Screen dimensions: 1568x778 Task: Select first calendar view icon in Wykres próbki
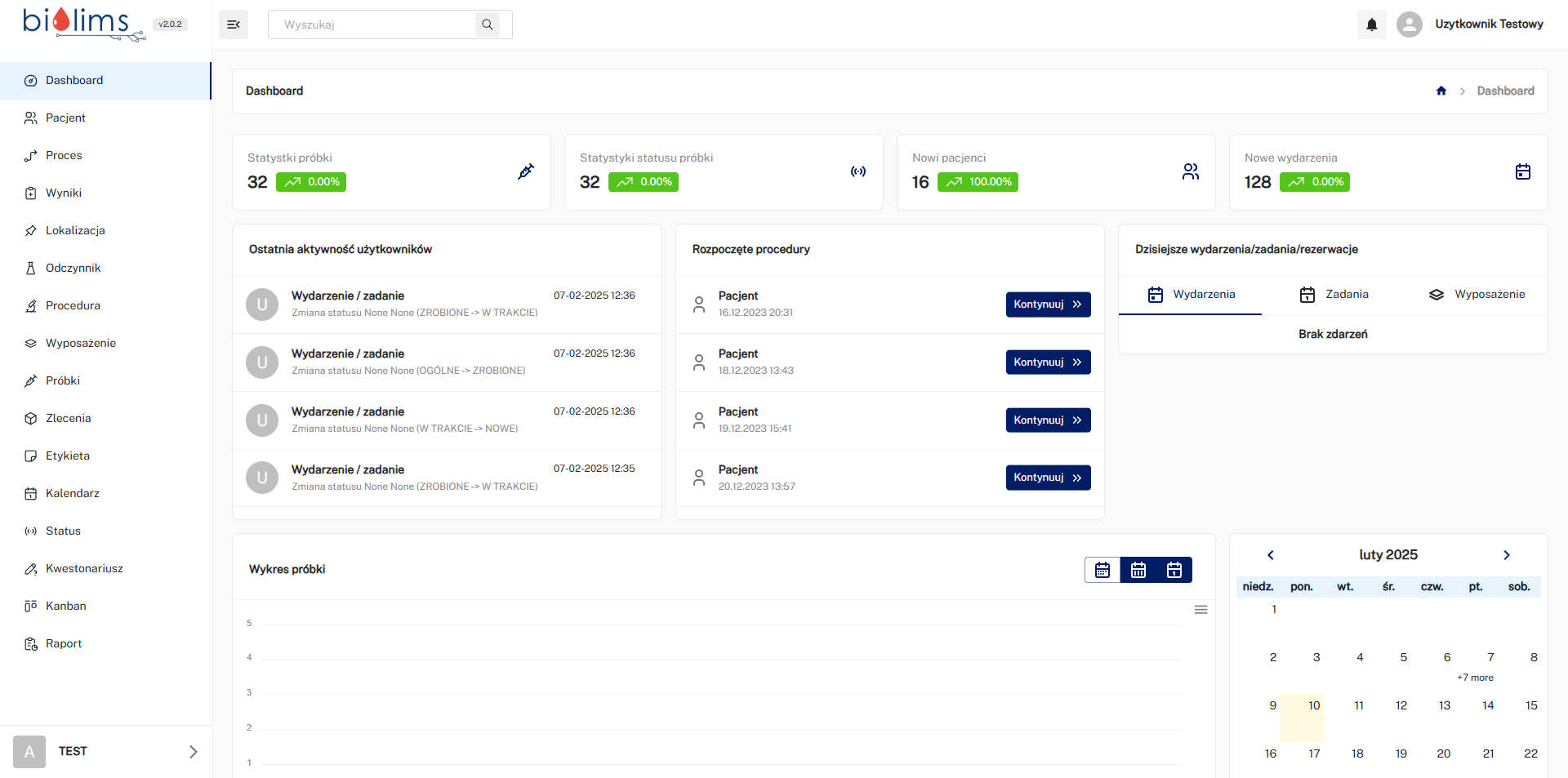[1102, 570]
